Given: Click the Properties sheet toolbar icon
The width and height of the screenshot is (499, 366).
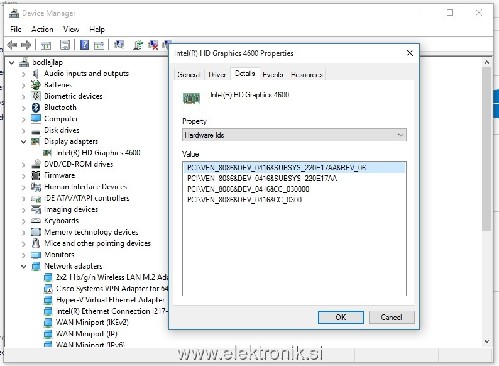Looking at the screenshot, I should point(65,45).
